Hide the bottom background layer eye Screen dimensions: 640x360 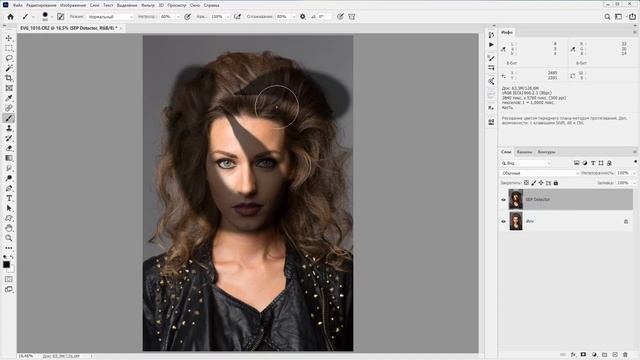[x=503, y=221]
